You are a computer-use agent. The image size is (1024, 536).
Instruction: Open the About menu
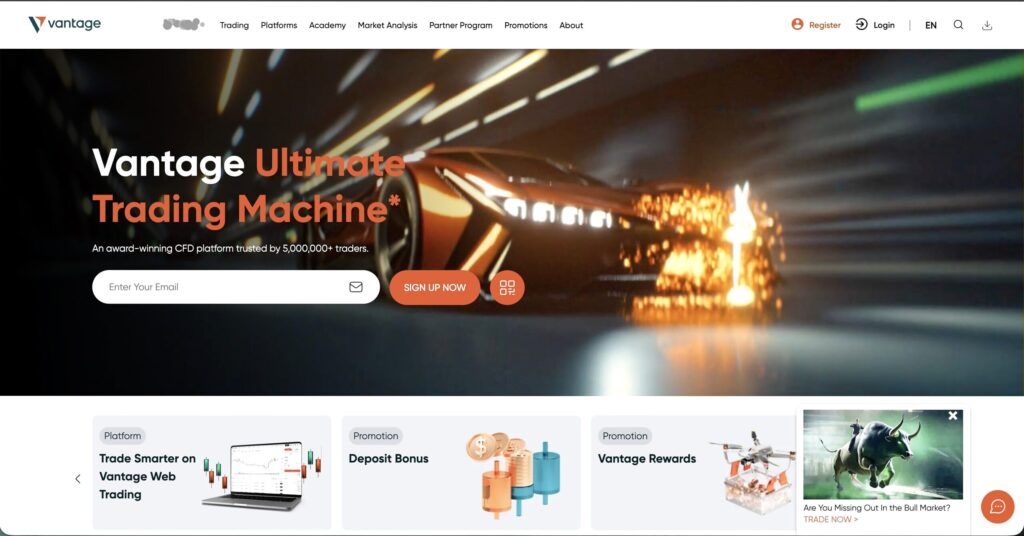[x=571, y=25]
